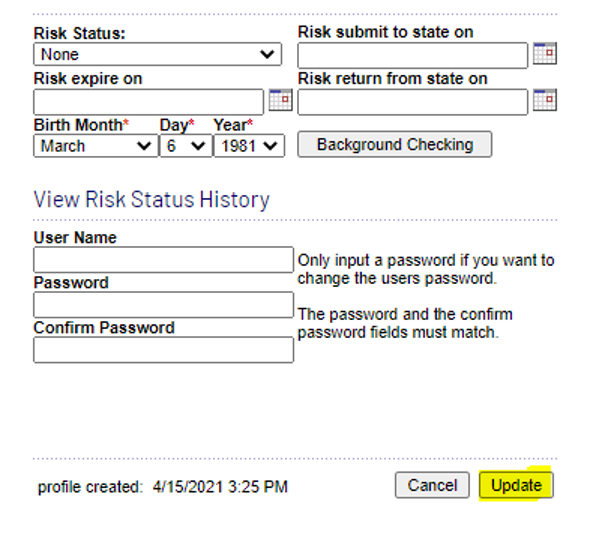The height and width of the screenshot is (534, 606).
Task: Expand the Risk Status dropdown
Action: pyautogui.click(x=158, y=55)
